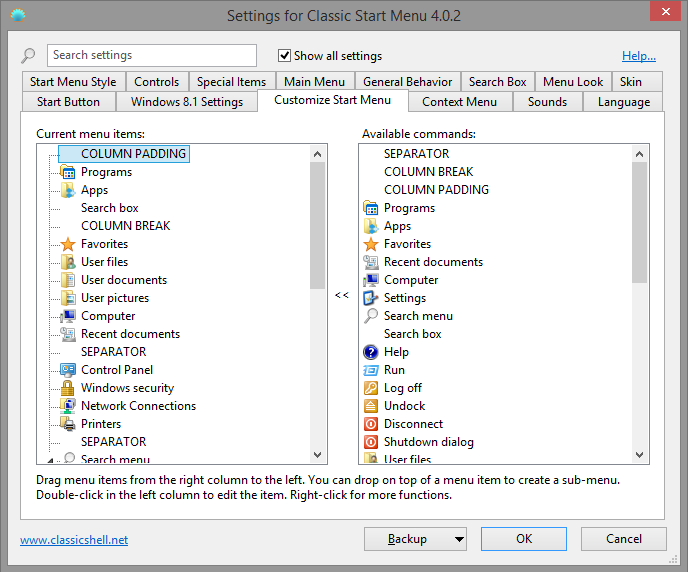
Task: Switch to the Start Menu Style tab
Action: 73,82
